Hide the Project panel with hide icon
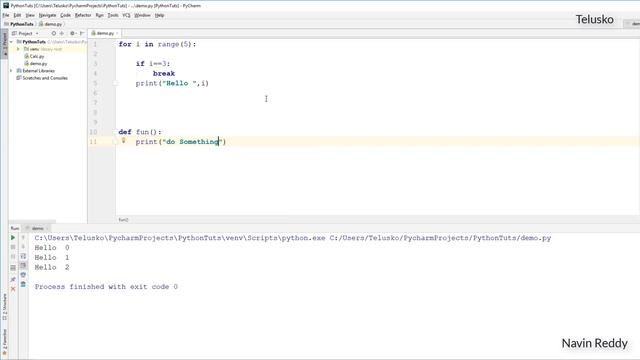The height and width of the screenshot is (360, 640). point(82,33)
